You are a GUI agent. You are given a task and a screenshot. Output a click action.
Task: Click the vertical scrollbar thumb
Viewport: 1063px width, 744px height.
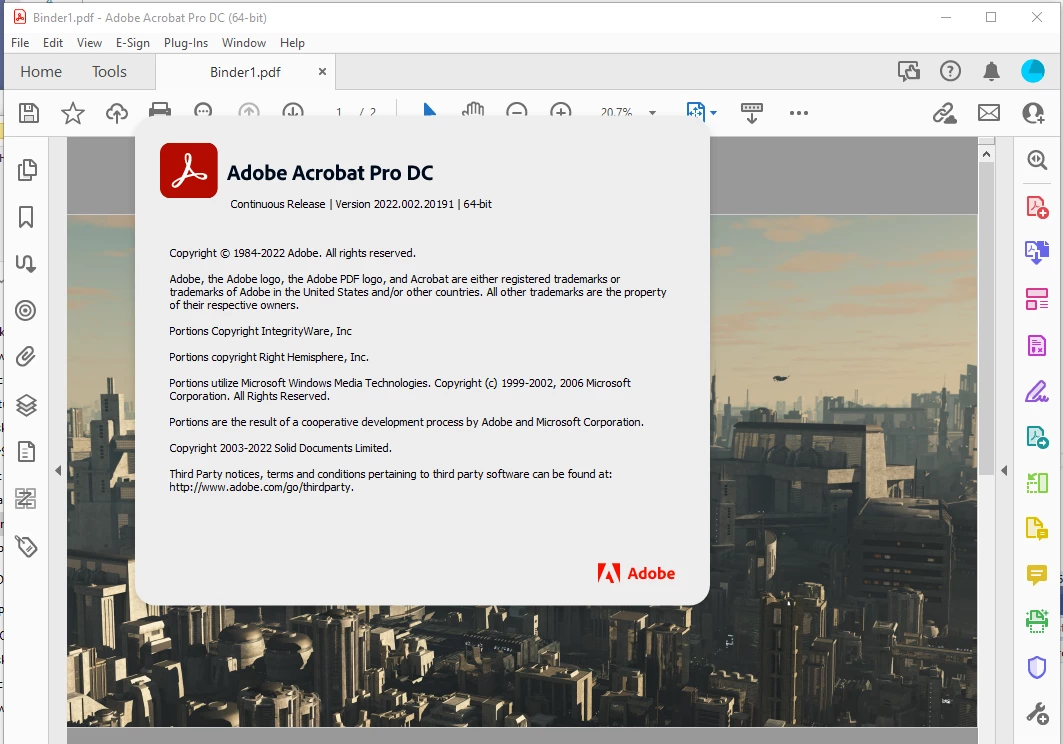986,319
